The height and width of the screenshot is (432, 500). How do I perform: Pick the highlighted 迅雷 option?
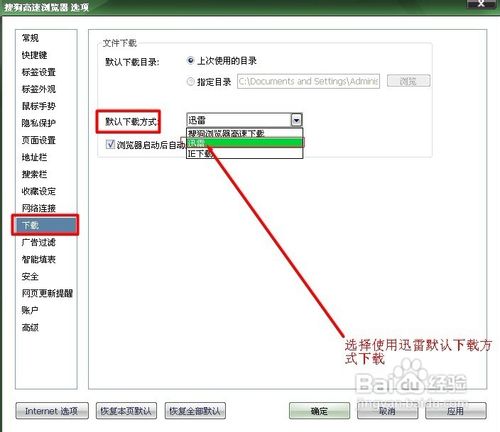coord(244,143)
